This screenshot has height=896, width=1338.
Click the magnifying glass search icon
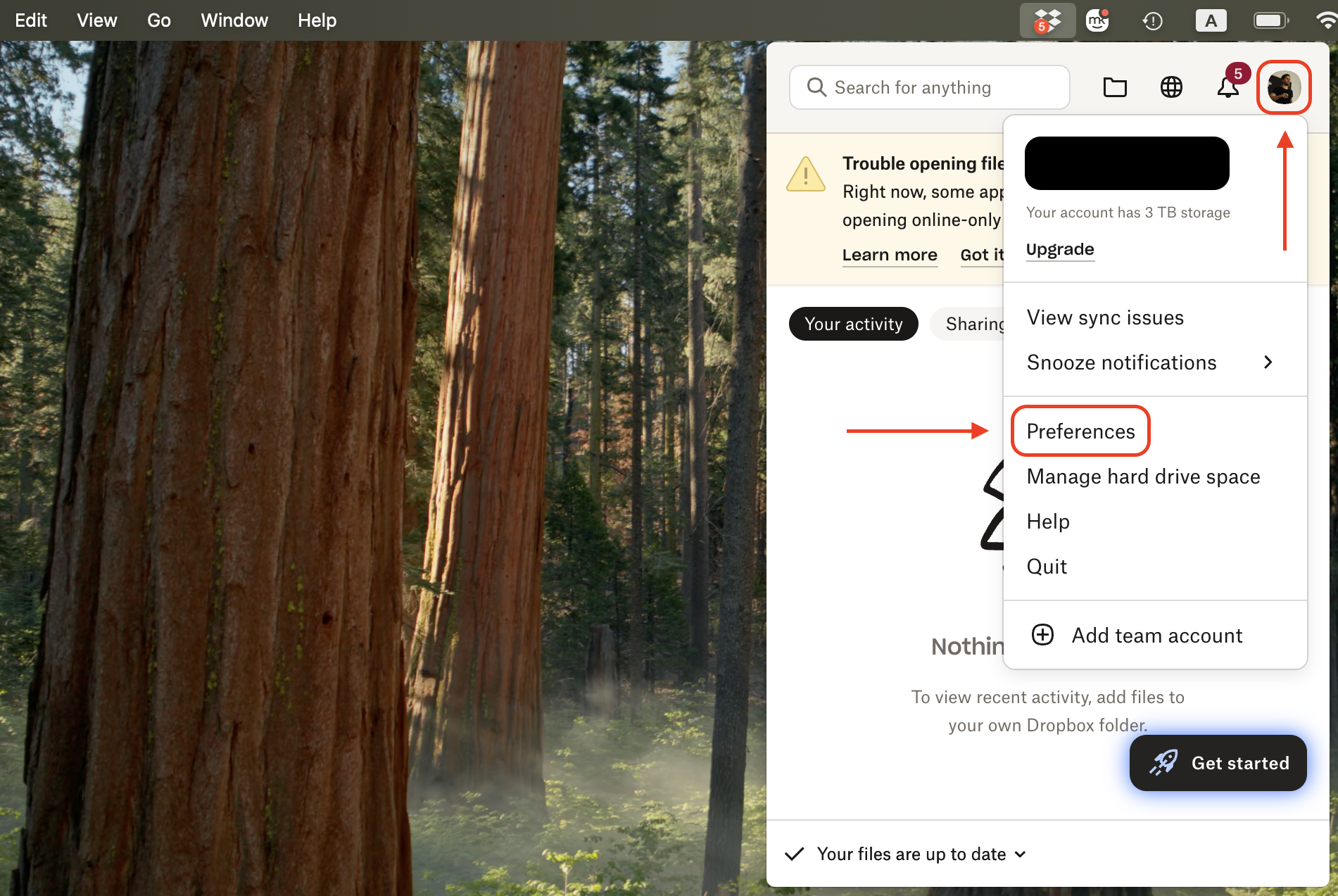(816, 87)
